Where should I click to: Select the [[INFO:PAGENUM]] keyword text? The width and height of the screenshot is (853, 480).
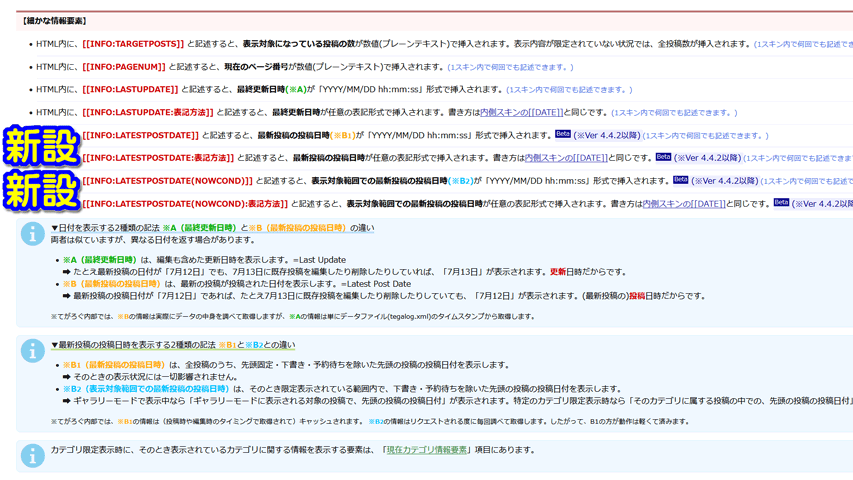[124, 66]
